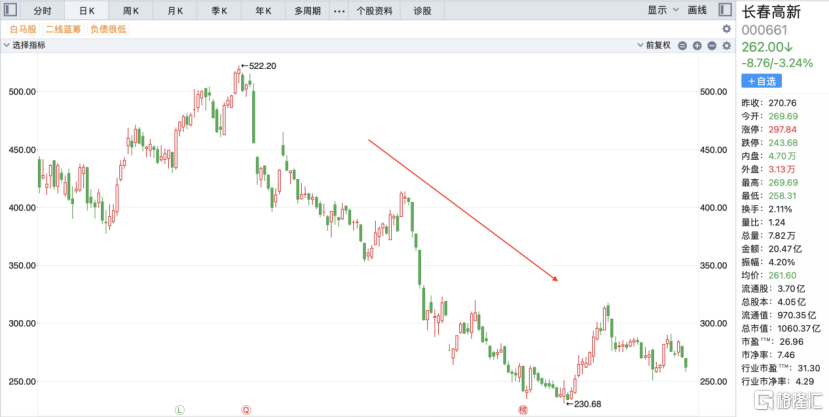Click the 负债很低 tag
The height and width of the screenshot is (417, 829).
(108, 29)
